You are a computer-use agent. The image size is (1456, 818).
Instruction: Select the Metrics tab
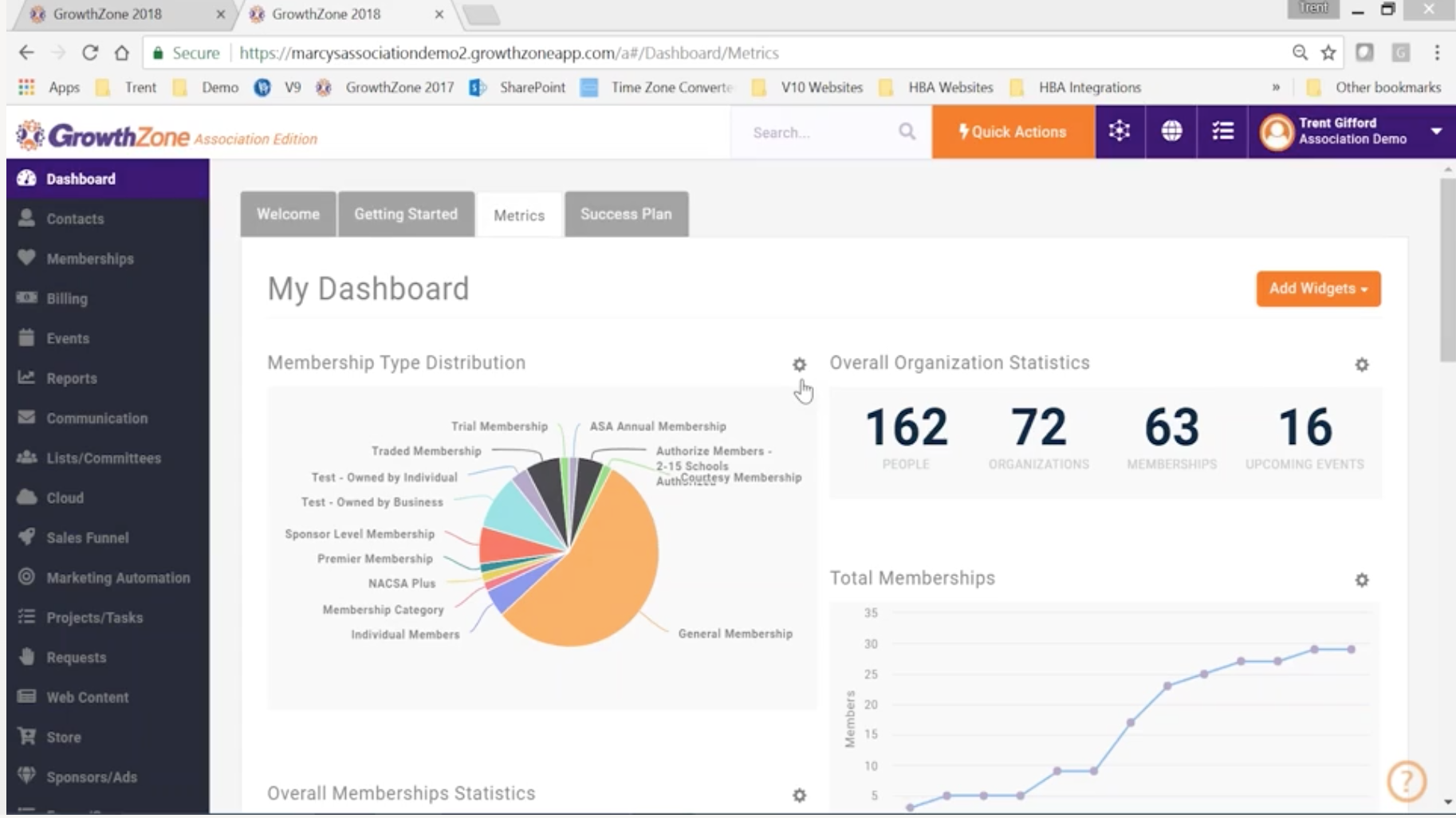pyautogui.click(x=519, y=214)
